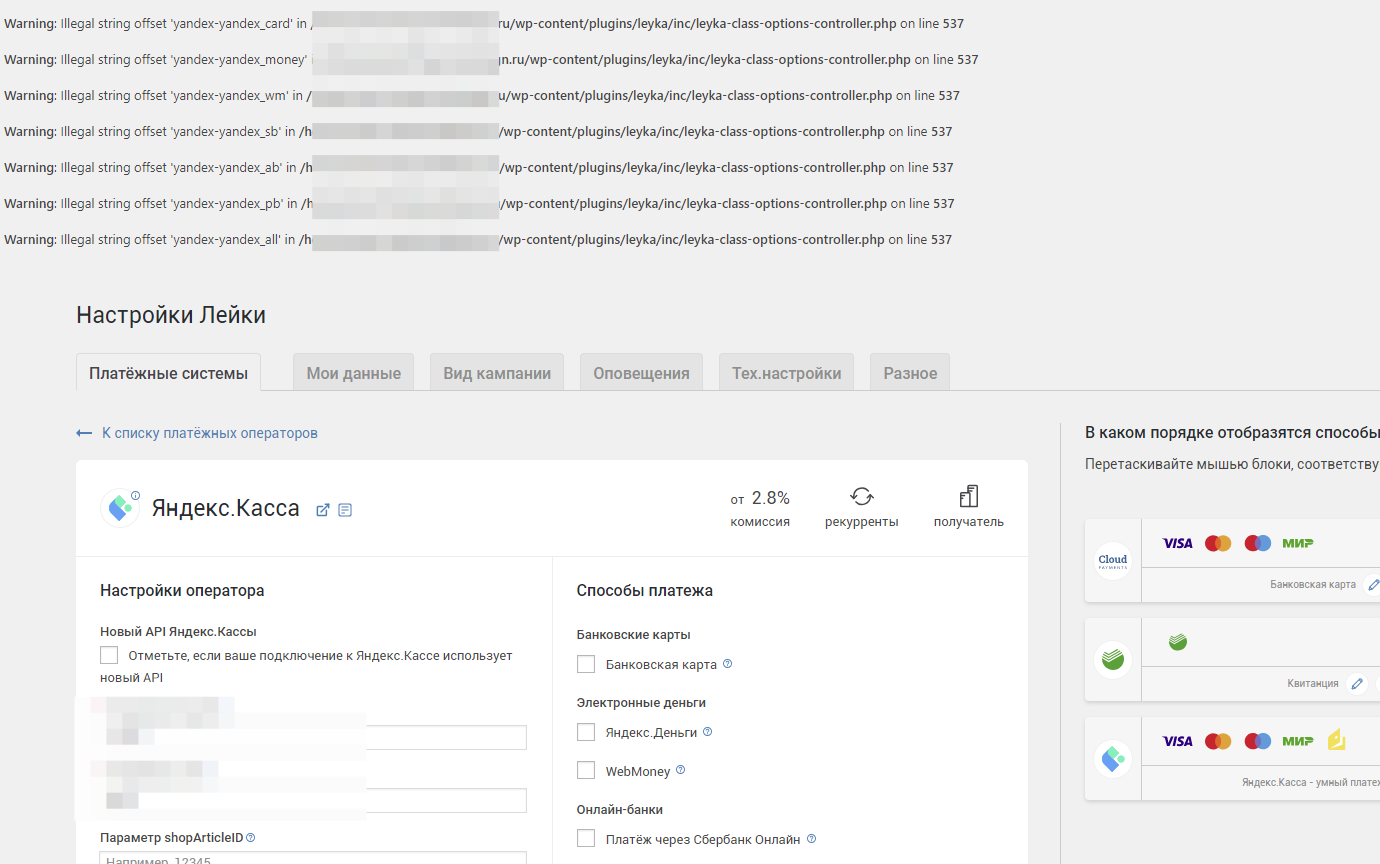The image size is (1380, 864).
Task: Click the получатель building icon
Action: (968, 496)
